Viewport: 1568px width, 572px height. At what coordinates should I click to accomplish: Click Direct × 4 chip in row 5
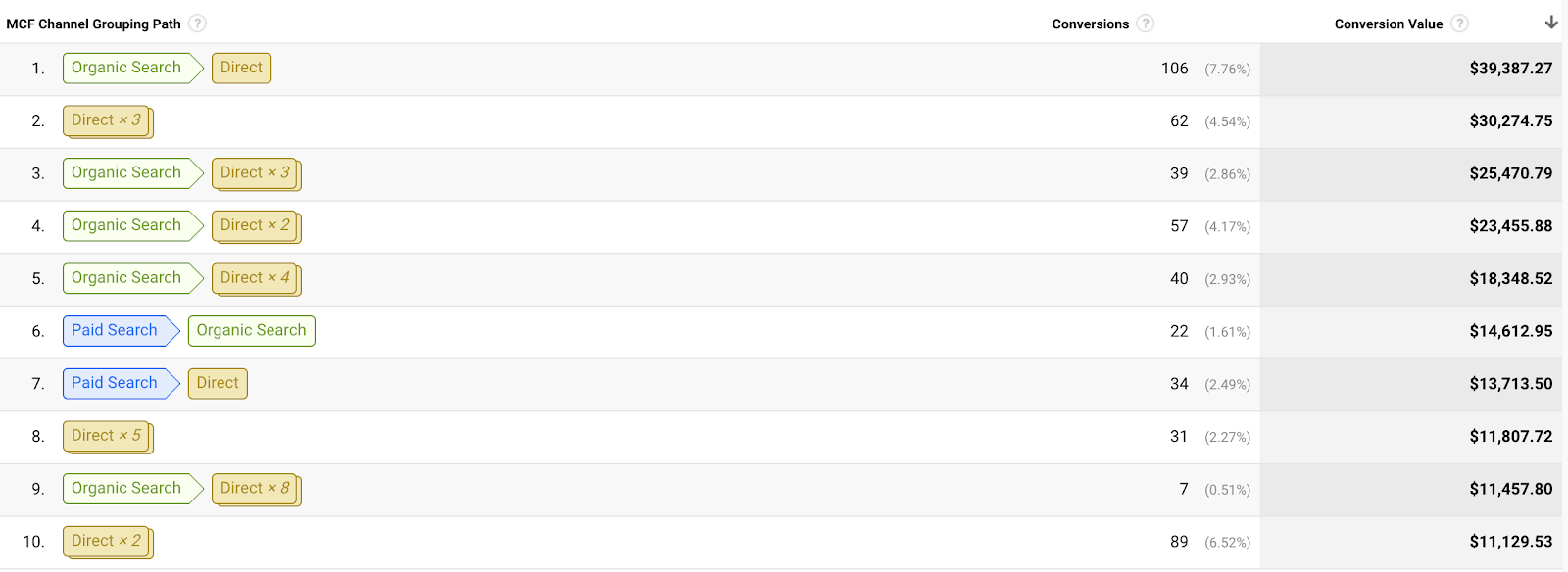point(257,279)
